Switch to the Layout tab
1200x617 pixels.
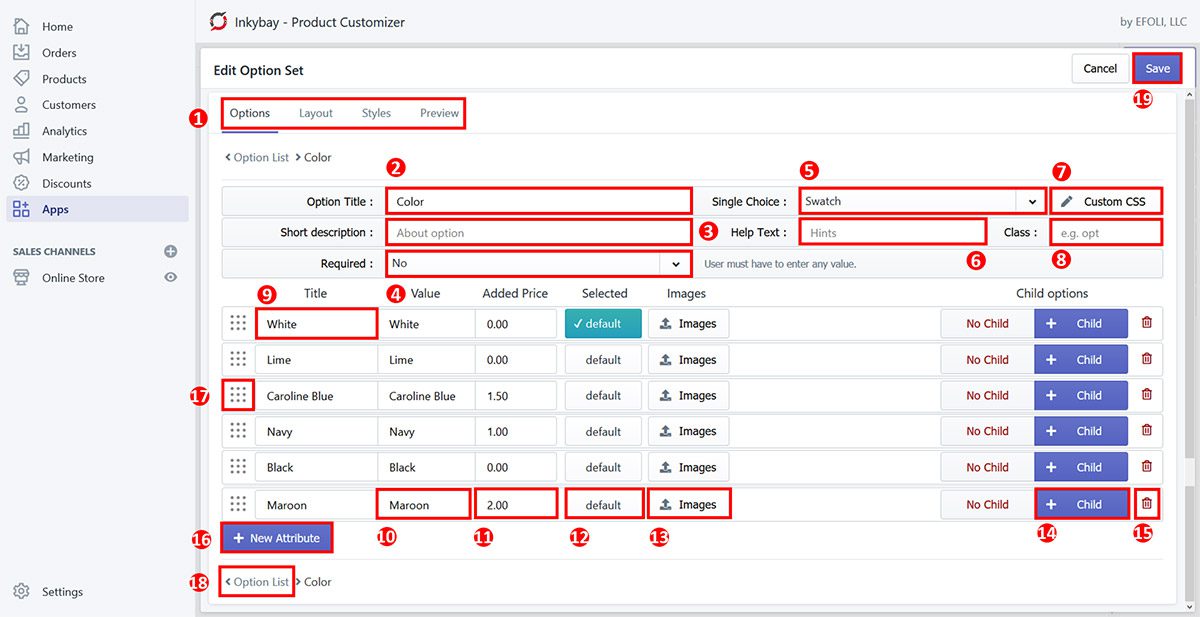315,113
